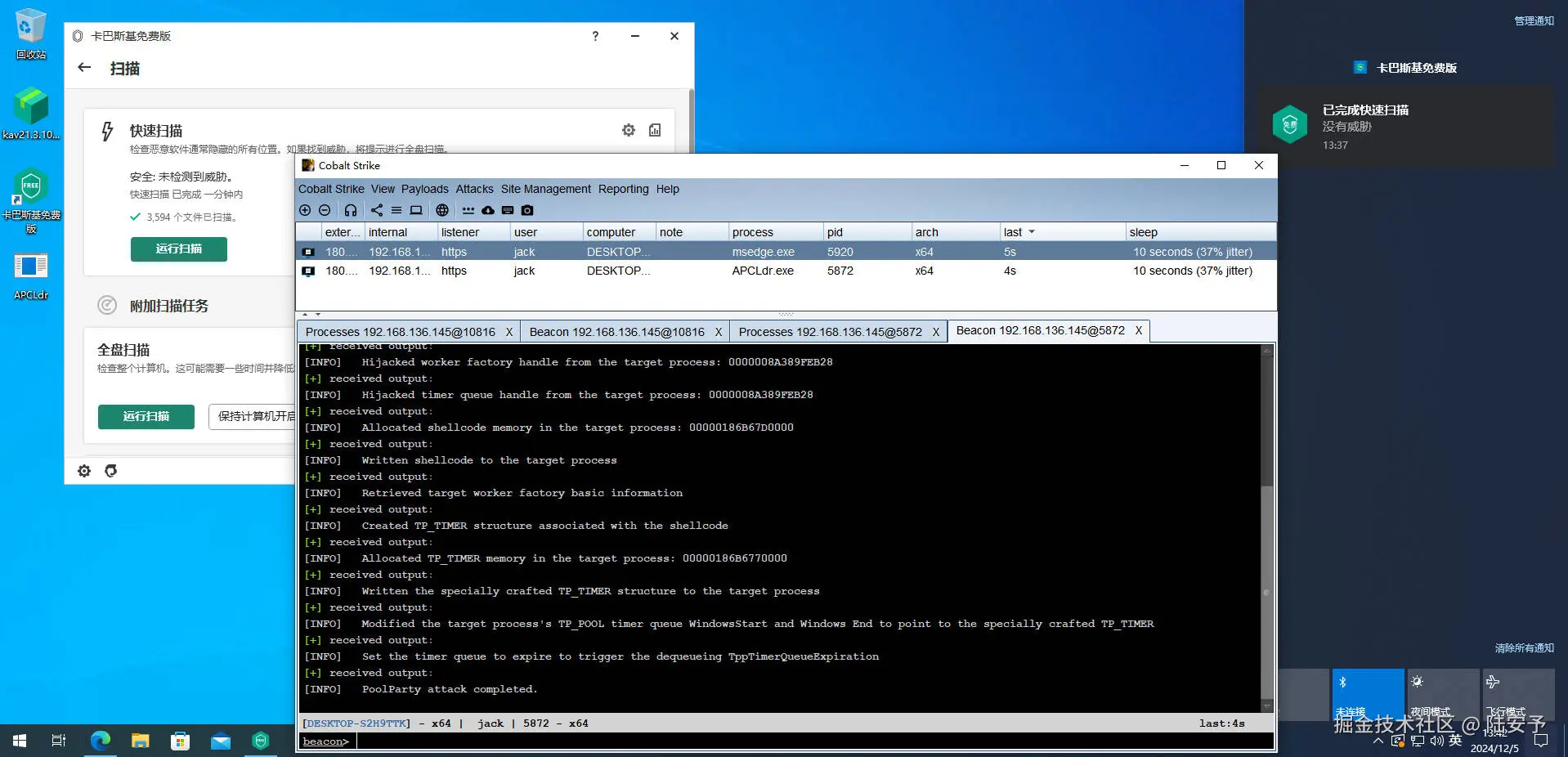Click the connect (plus) icon in Cobalt Strike toolbar

click(305, 210)
